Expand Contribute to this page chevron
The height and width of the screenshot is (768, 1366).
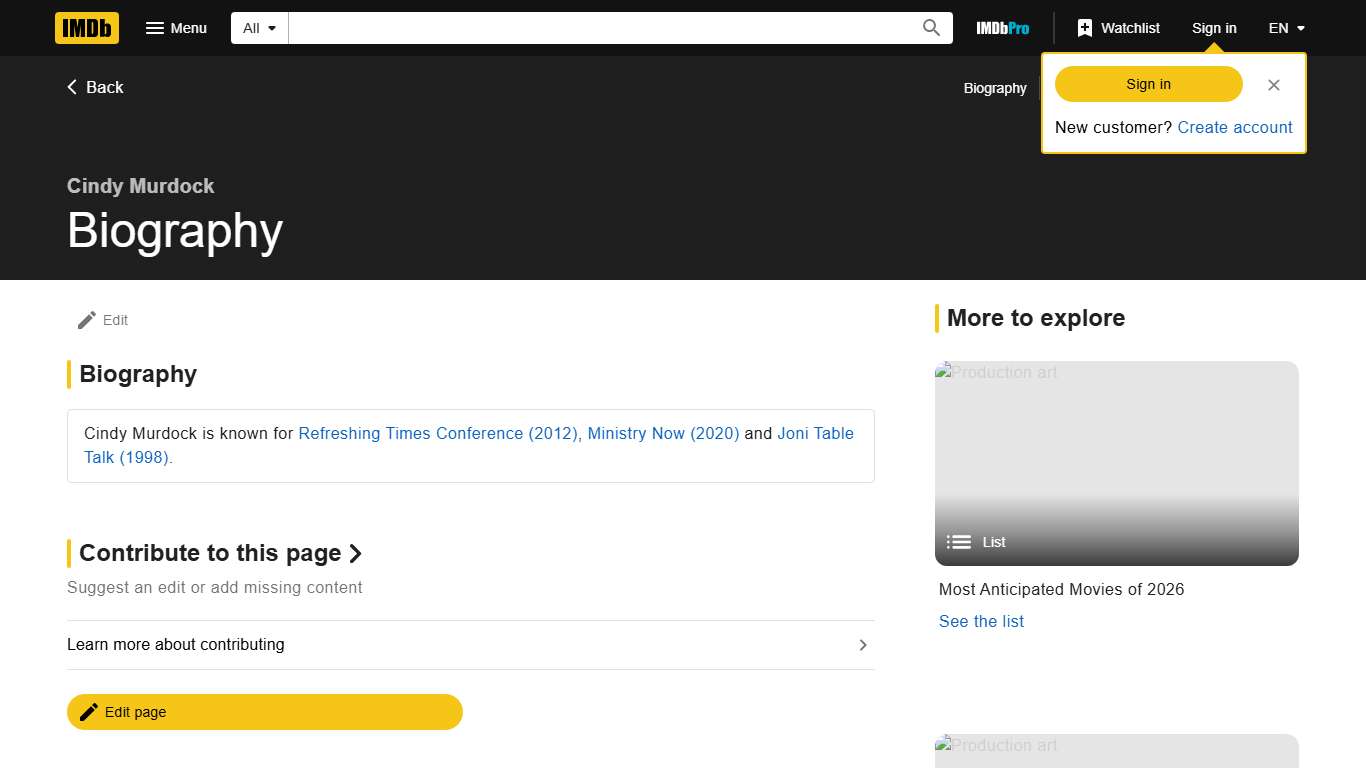coord(355,553)
